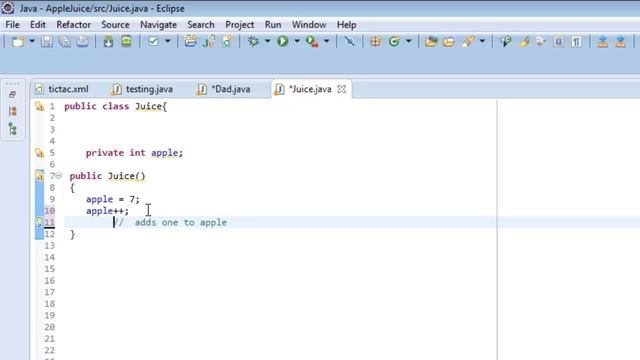640x360 pixels.
Task: Click the green Run button
Action: (282, 42)
